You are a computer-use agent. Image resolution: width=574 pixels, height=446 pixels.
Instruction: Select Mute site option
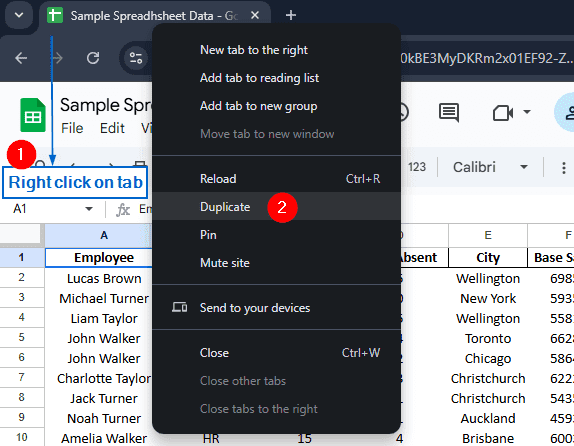tap(276, 263)
